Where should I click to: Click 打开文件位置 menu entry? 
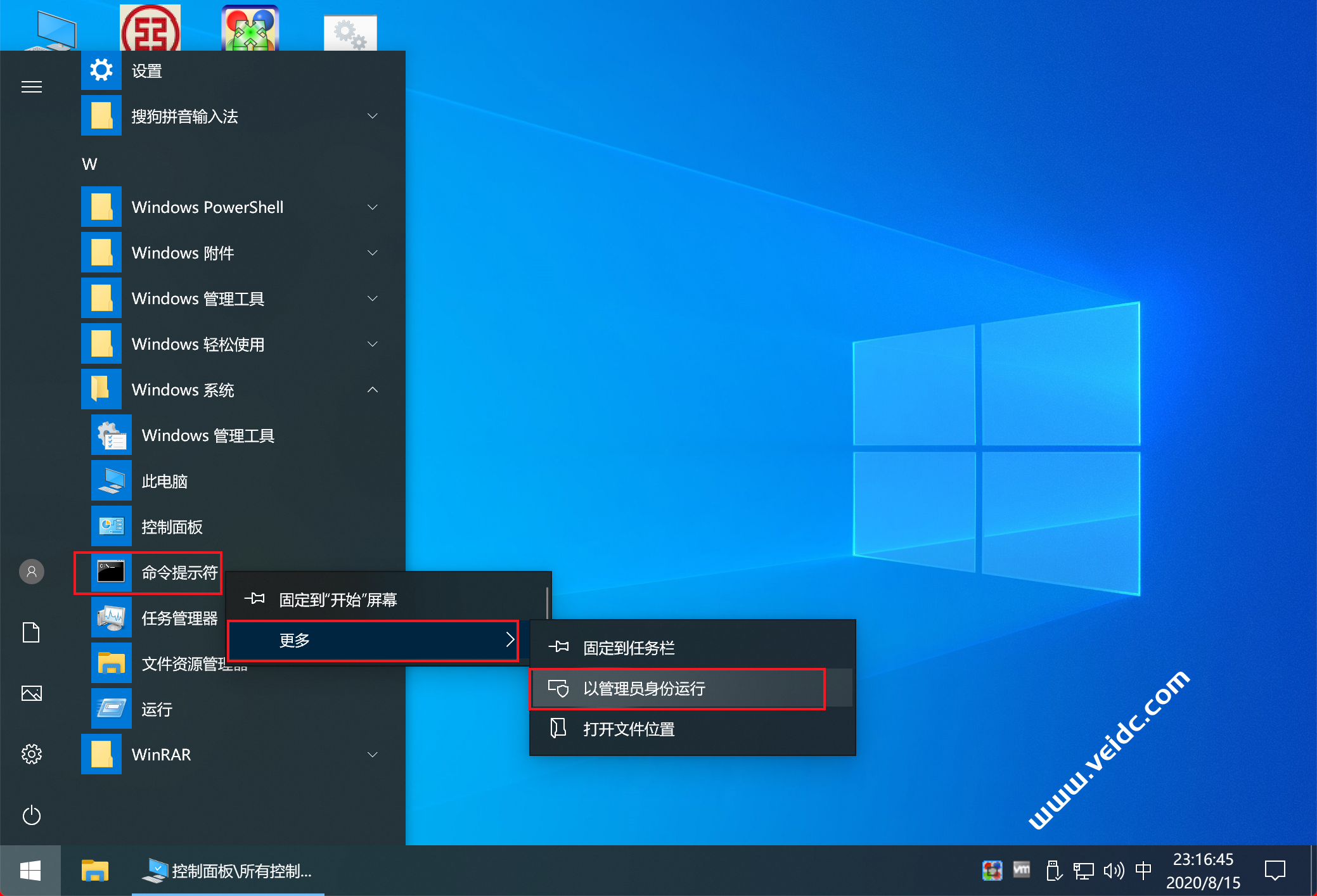pos(629,729)
